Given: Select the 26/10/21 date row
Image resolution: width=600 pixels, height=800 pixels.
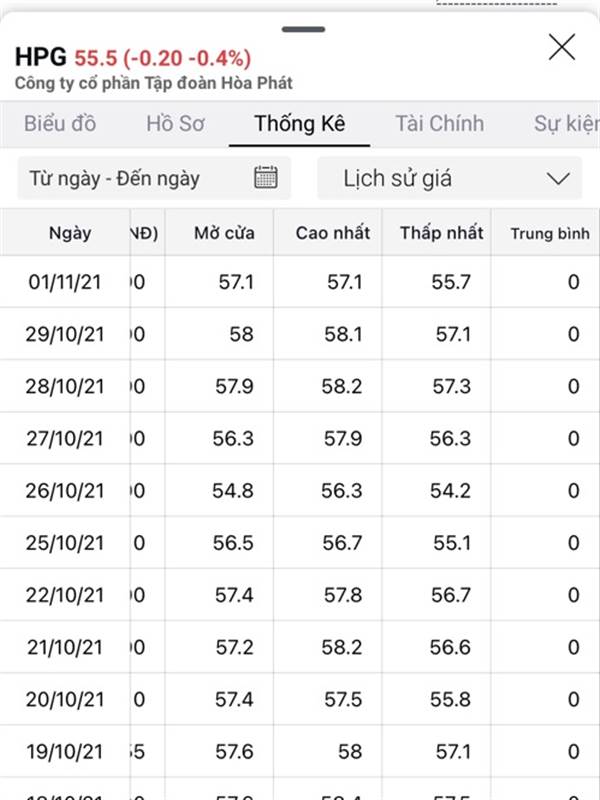Looking at the screenshot, I should 300,490.
